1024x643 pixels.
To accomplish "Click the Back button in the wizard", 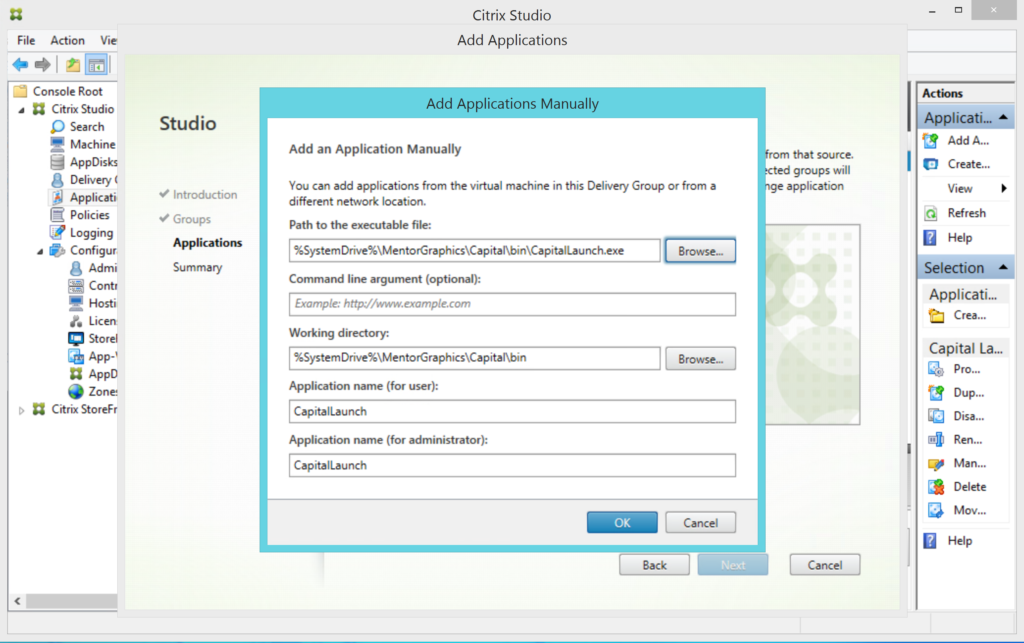I will pyautogui.click(x=654, y=565).
